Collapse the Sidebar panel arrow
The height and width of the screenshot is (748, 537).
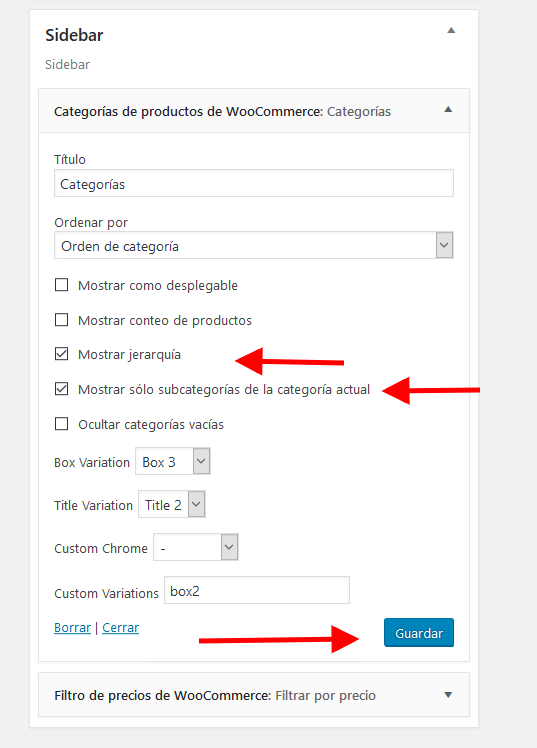coord(451,31)
